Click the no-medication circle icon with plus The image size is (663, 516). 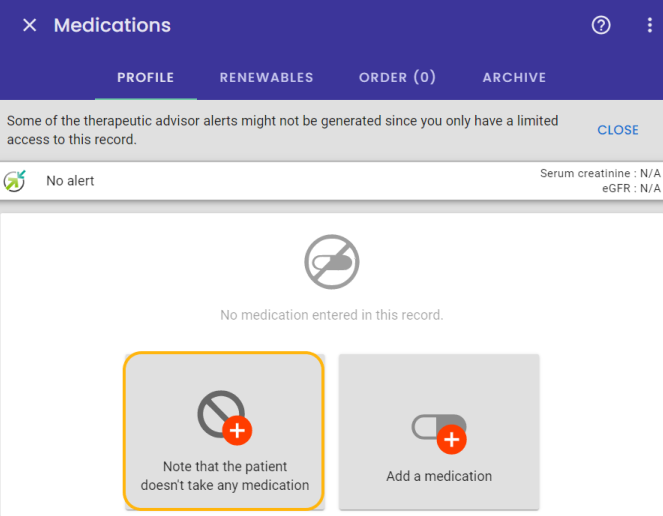225,417
